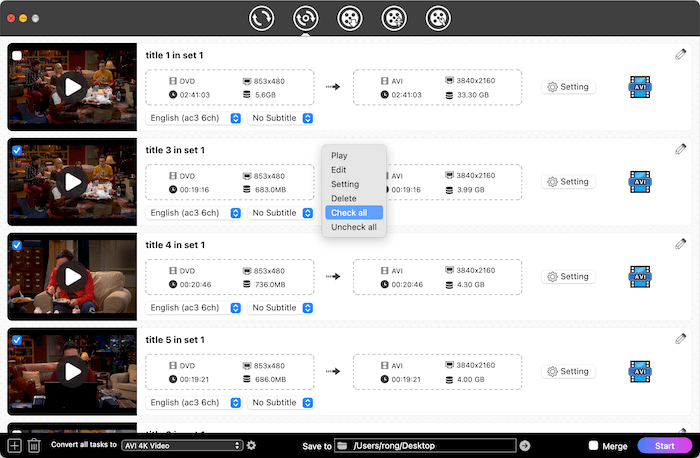
Task: Uncheck the checkbox for title 4 in set 1
Action: pyautogui.click(x=17, y=245)
